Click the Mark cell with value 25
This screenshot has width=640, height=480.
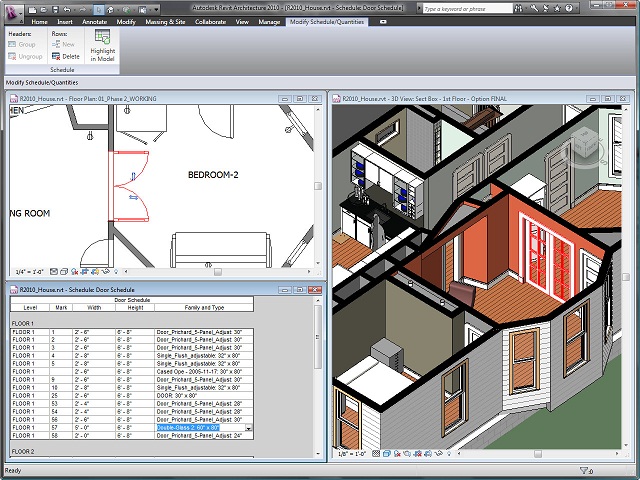(61, 396)
